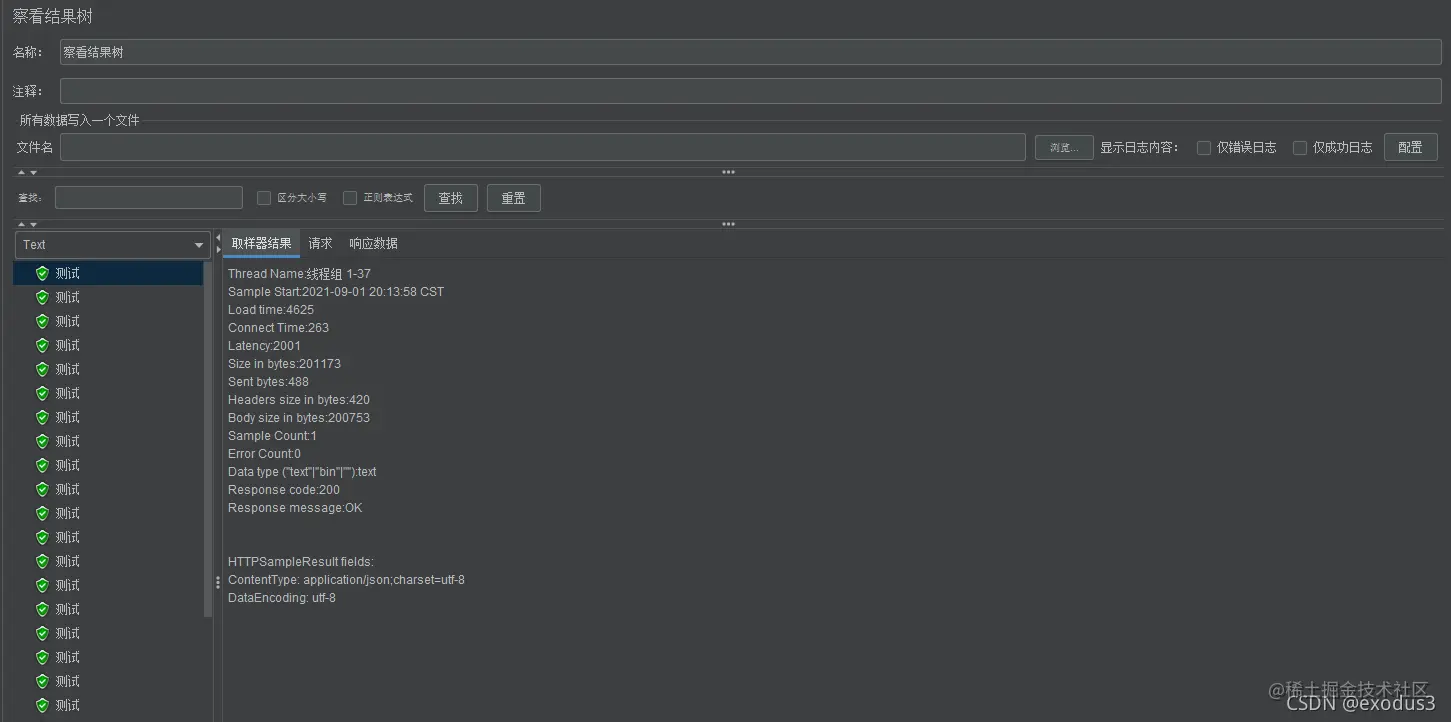Image resolution: width=1451 pixels, height=722 pixels.
Task: Click the 'Sent bytes:488' line
Action: click(x=268, y=382)
